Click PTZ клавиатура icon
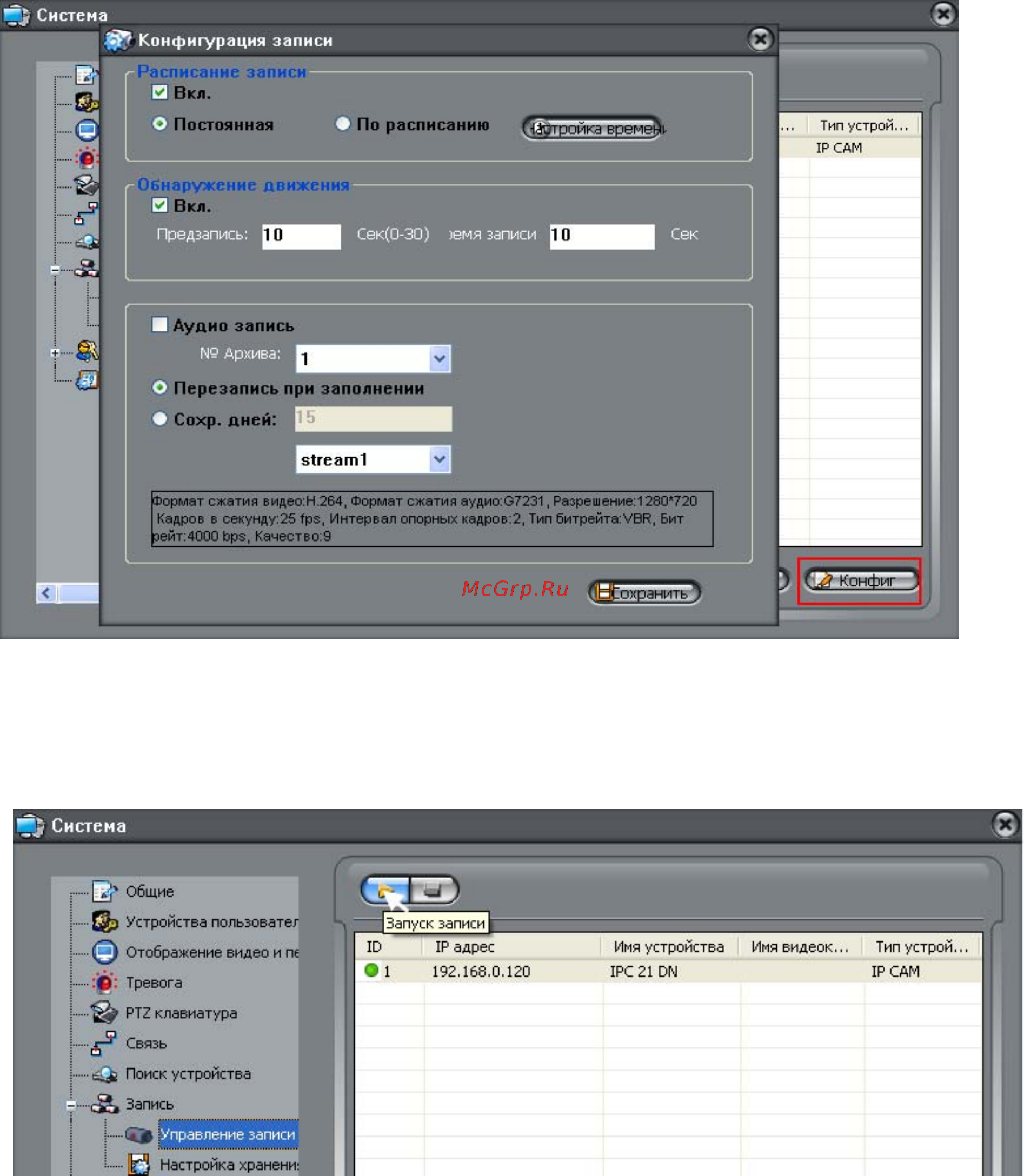 point(104,1012)
